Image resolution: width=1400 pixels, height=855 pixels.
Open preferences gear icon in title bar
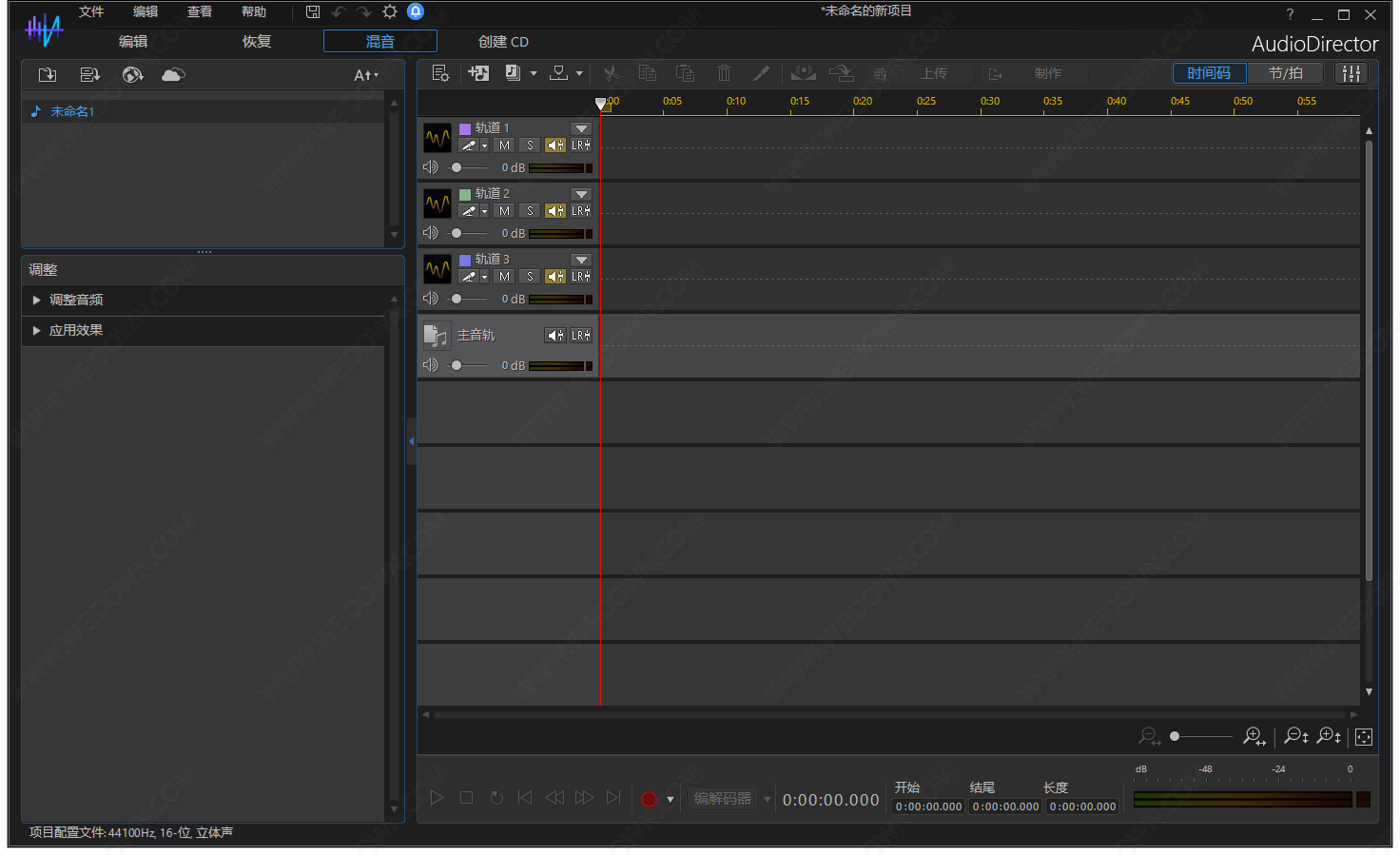point(390,12)
